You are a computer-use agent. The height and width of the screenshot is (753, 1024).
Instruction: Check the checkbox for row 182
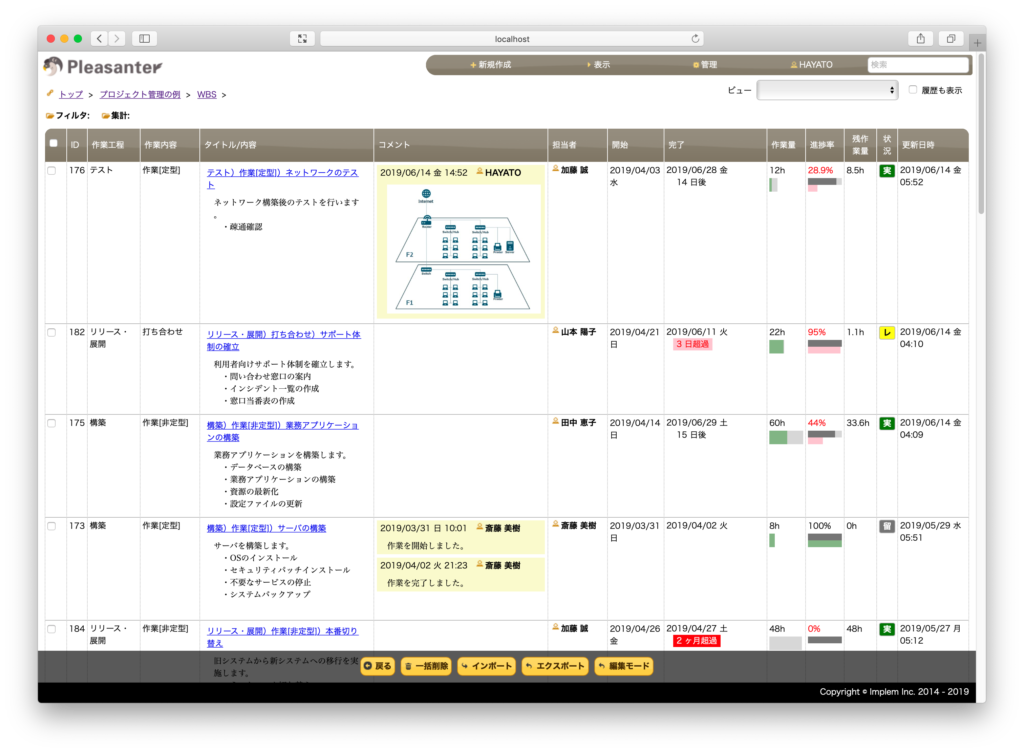[52, 332]
